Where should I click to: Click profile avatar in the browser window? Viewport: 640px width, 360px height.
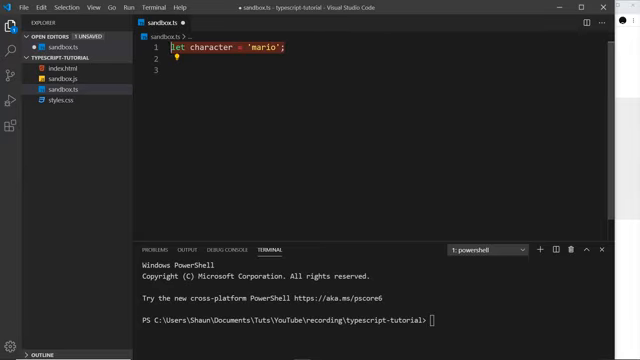point(622,20)
